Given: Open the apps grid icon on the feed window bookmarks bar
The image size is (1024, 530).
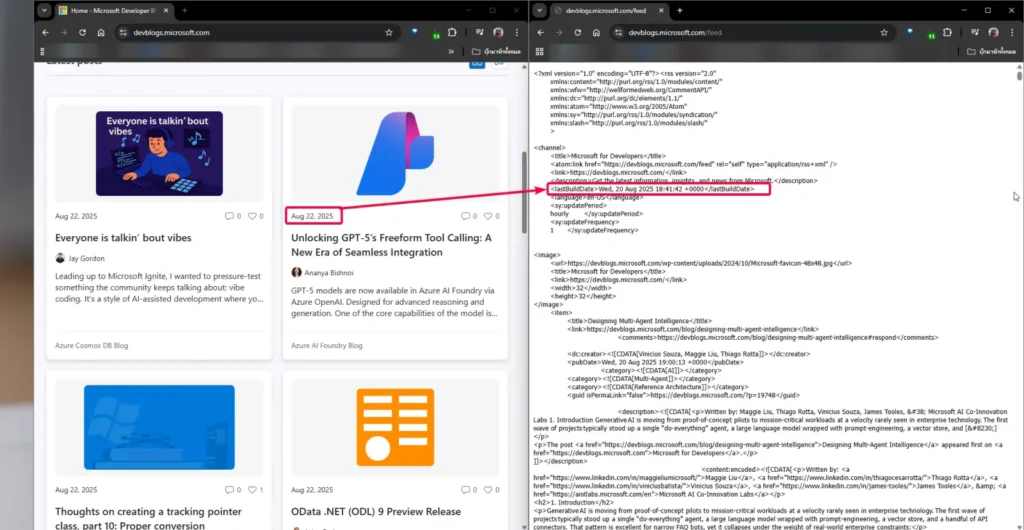Looking at the screenshot, I should 539,52.
